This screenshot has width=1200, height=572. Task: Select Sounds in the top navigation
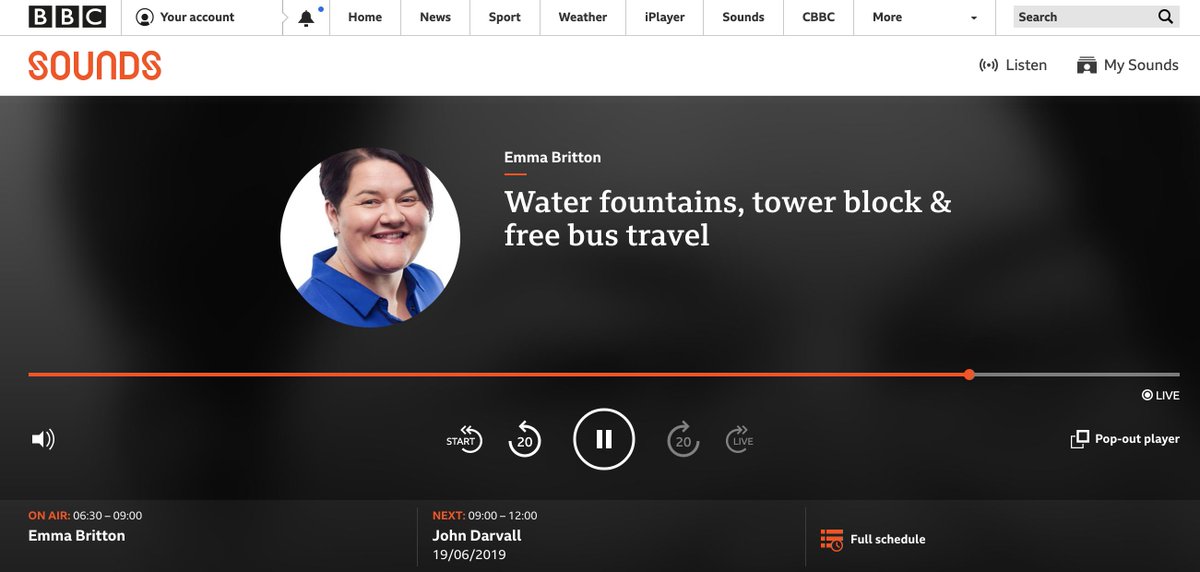743,17
